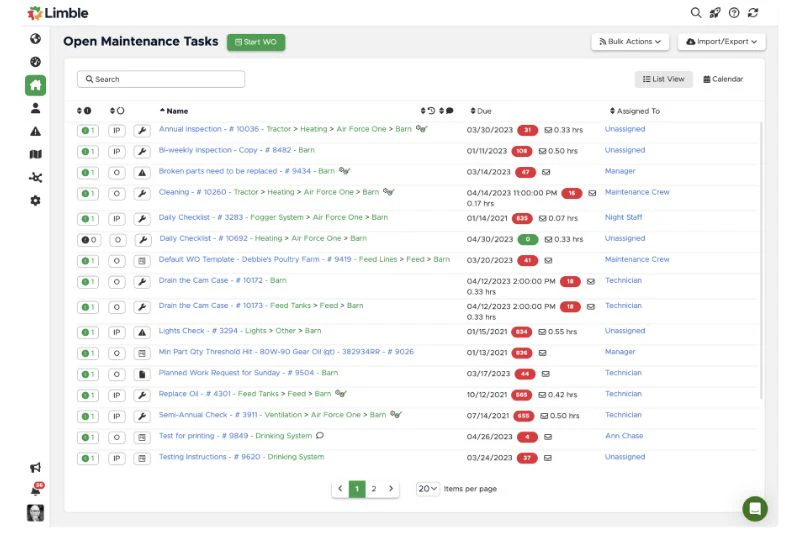
Task: Click warning icon on Lights Check row
Action: (142, 332)
